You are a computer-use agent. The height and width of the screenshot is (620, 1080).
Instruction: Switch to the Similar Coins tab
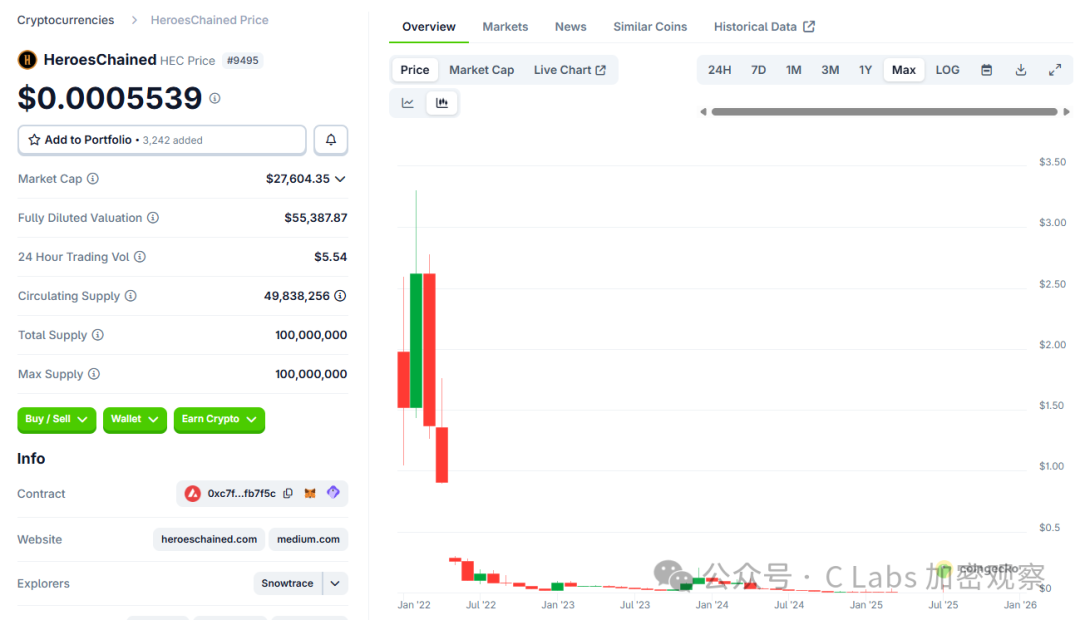point(650,27)
